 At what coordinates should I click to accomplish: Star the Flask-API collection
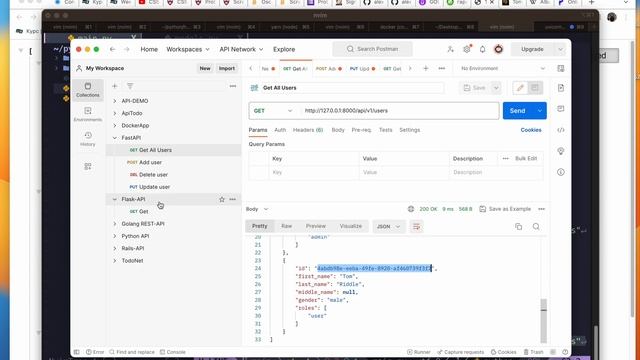(222, 199)
